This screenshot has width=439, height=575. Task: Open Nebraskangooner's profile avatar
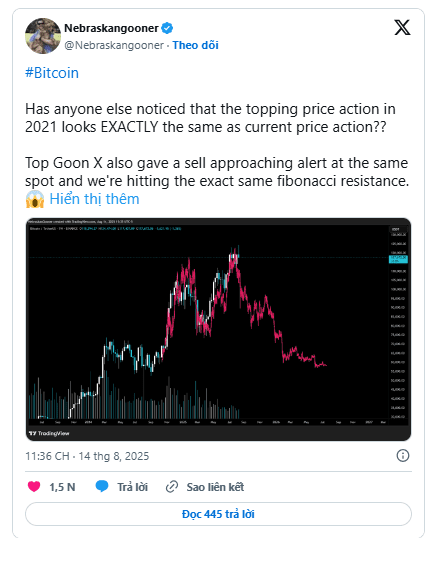coord(43,36)
